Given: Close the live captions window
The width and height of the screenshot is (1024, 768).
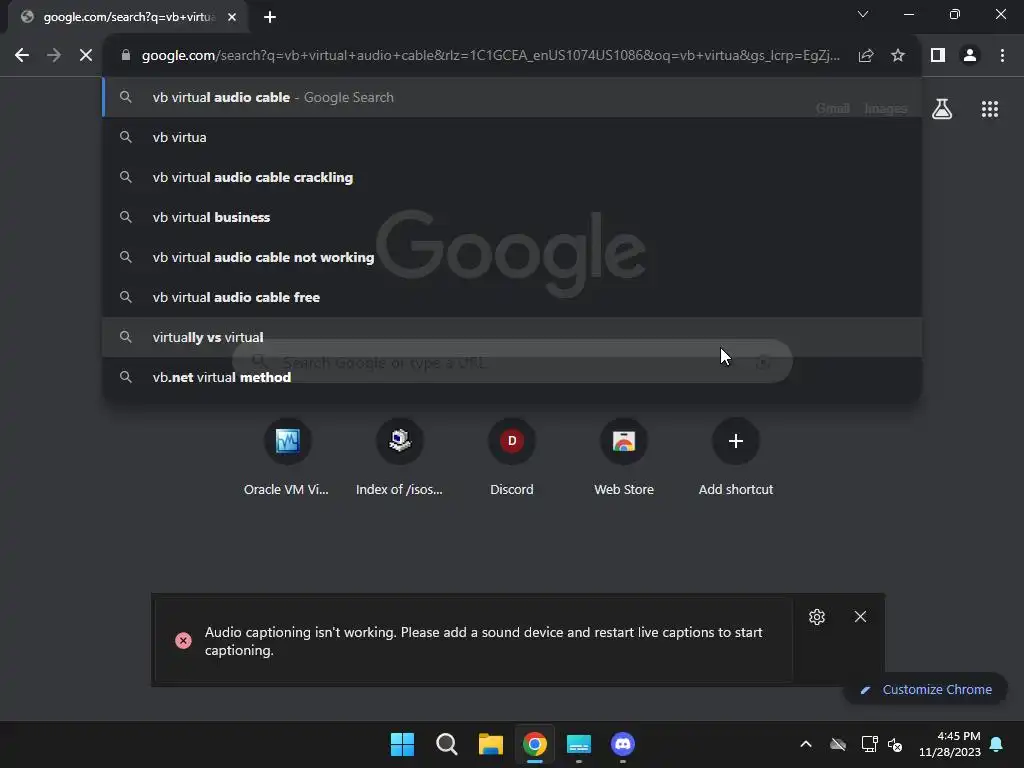Looking at the screenshot, I should (860, 616).
